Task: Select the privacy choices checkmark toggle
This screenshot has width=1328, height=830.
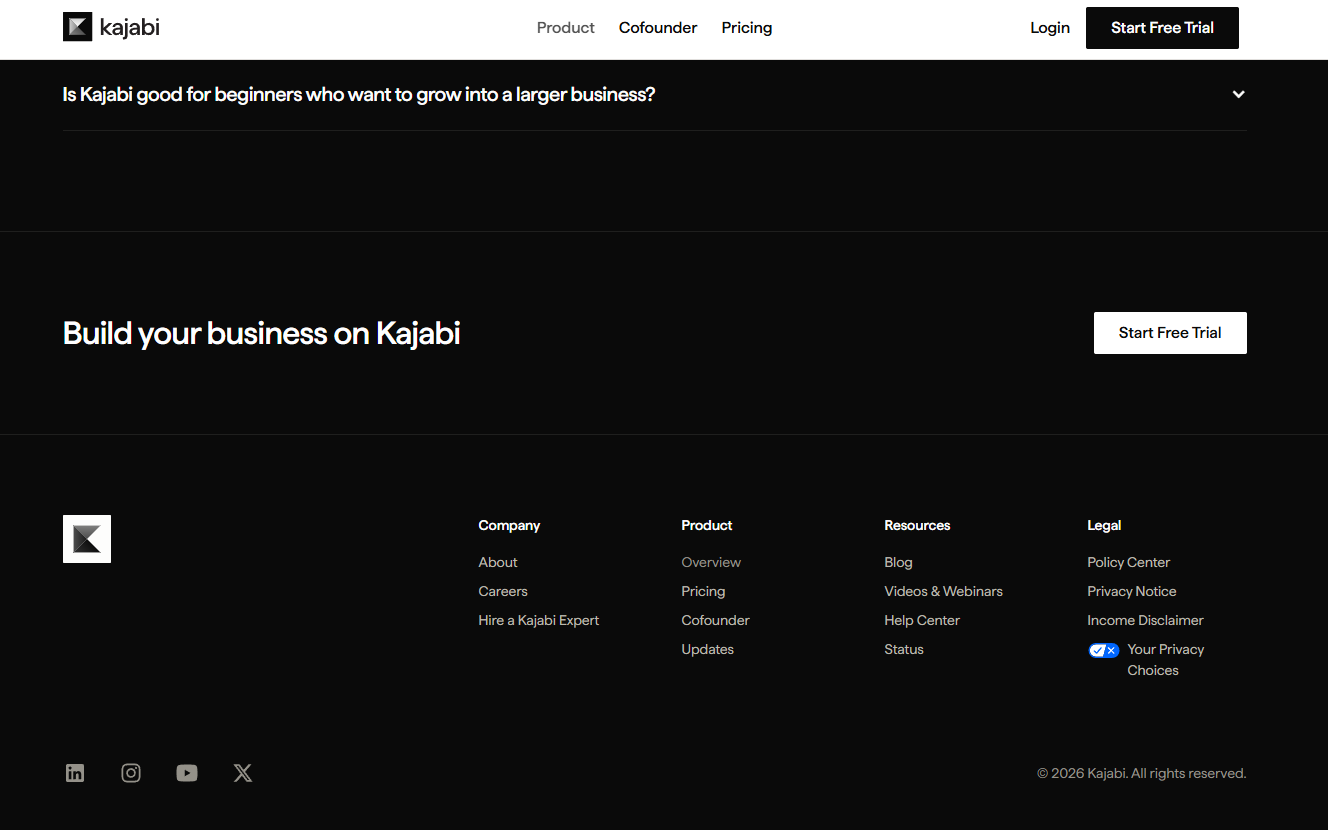Action: [x=1098, y=650]
